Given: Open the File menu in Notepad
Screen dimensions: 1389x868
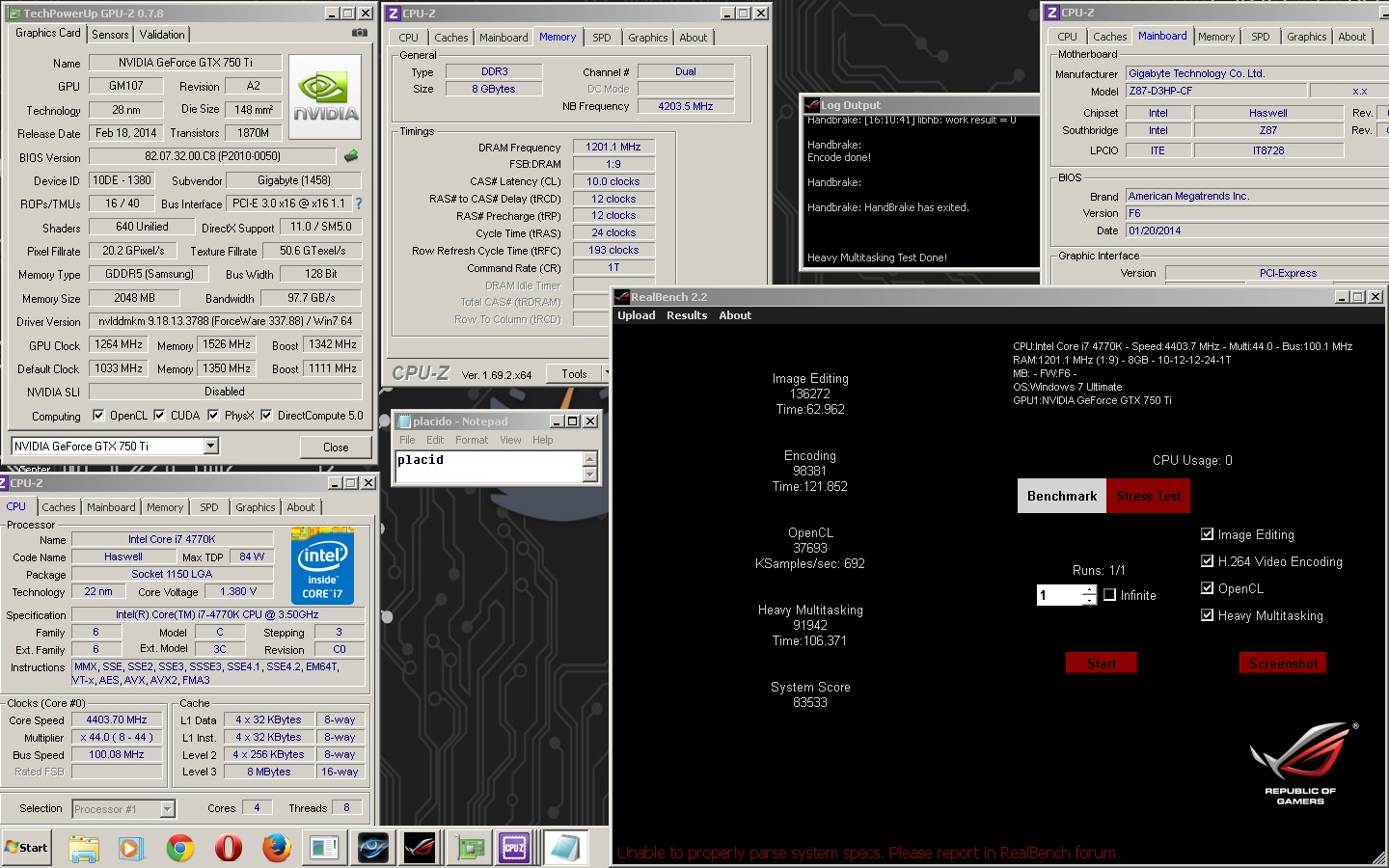Looking at the screenshot, I should pyautogui.click(x=407, y=440).
